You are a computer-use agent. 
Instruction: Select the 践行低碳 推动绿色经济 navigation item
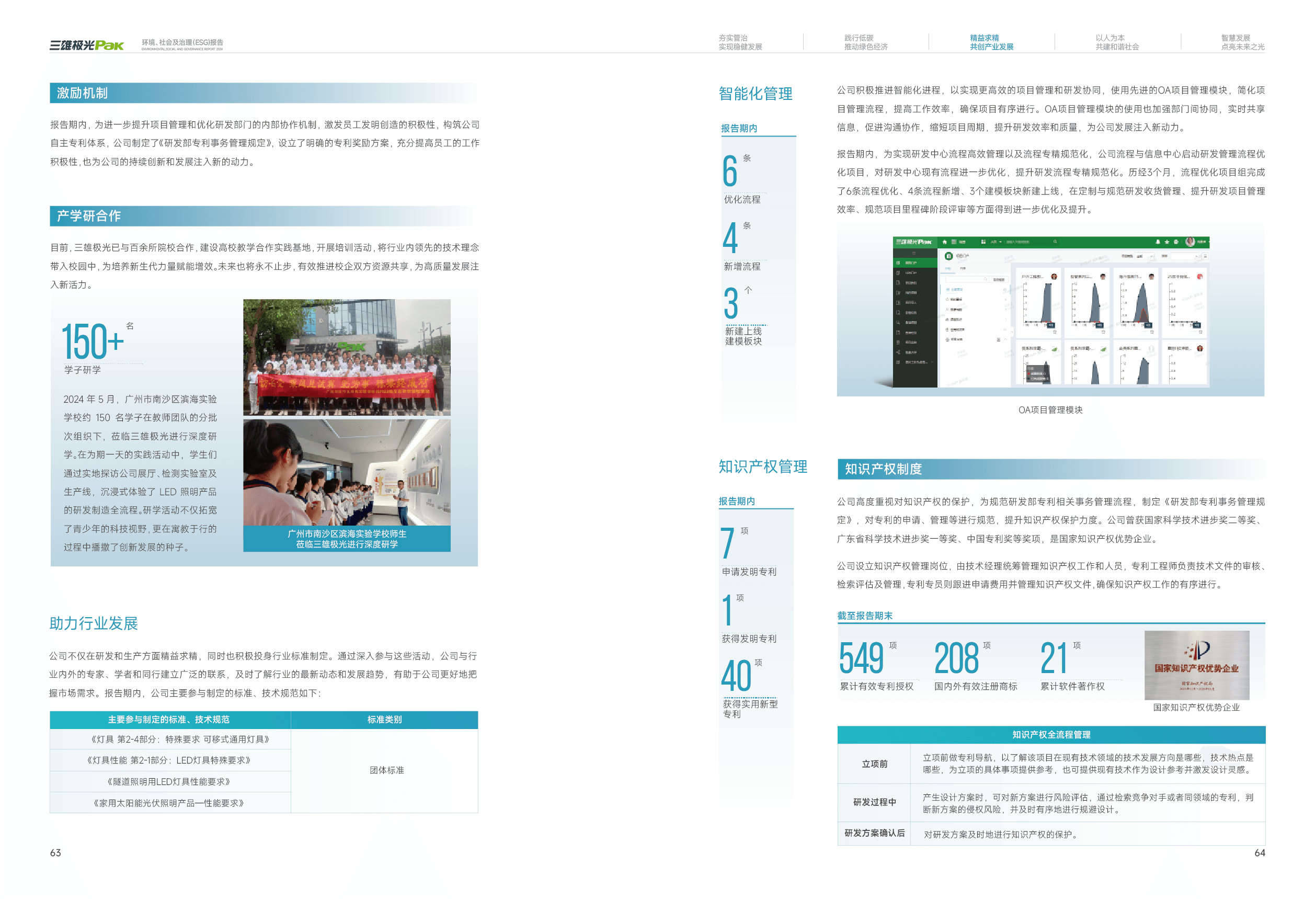pos(866,42)
